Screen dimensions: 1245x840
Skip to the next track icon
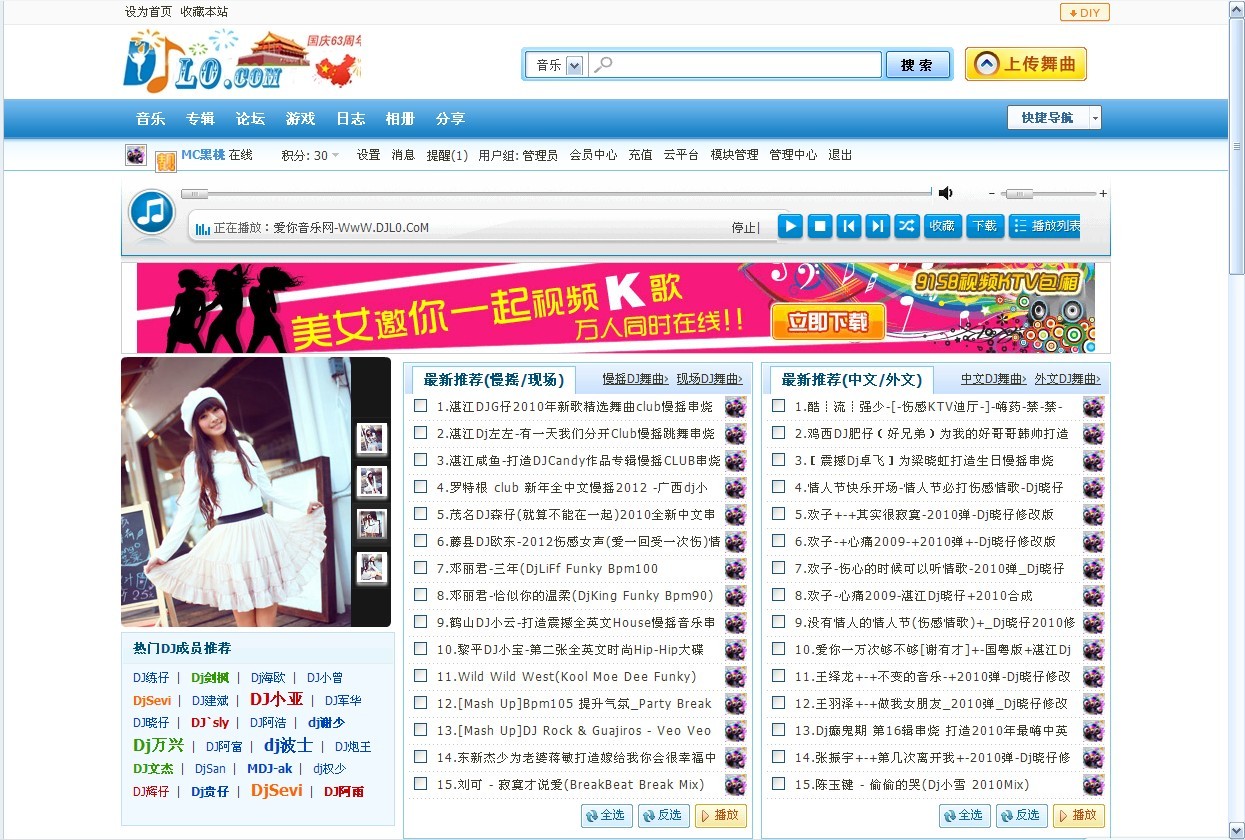877,226
